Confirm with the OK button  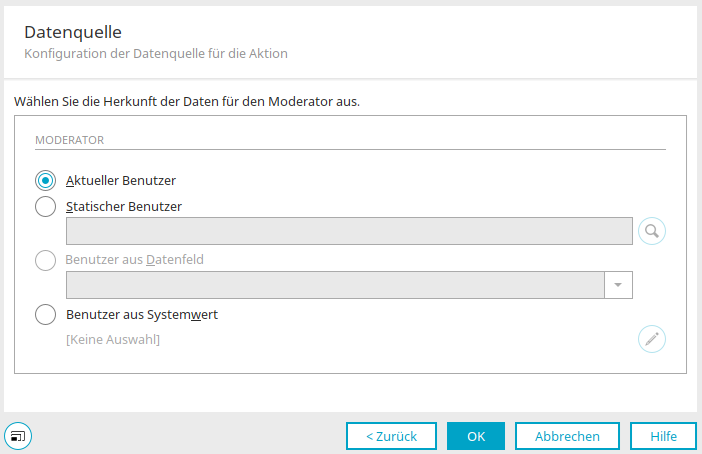pos(476,436)
